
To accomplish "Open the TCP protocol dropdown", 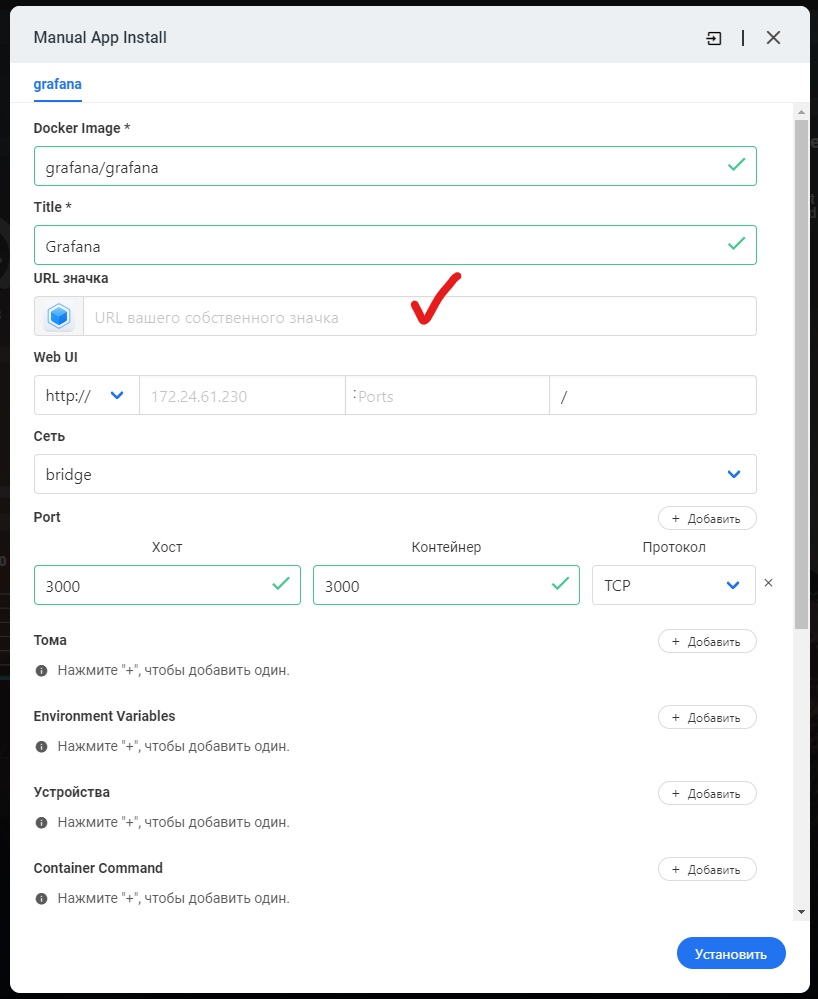I will (673, 586).
